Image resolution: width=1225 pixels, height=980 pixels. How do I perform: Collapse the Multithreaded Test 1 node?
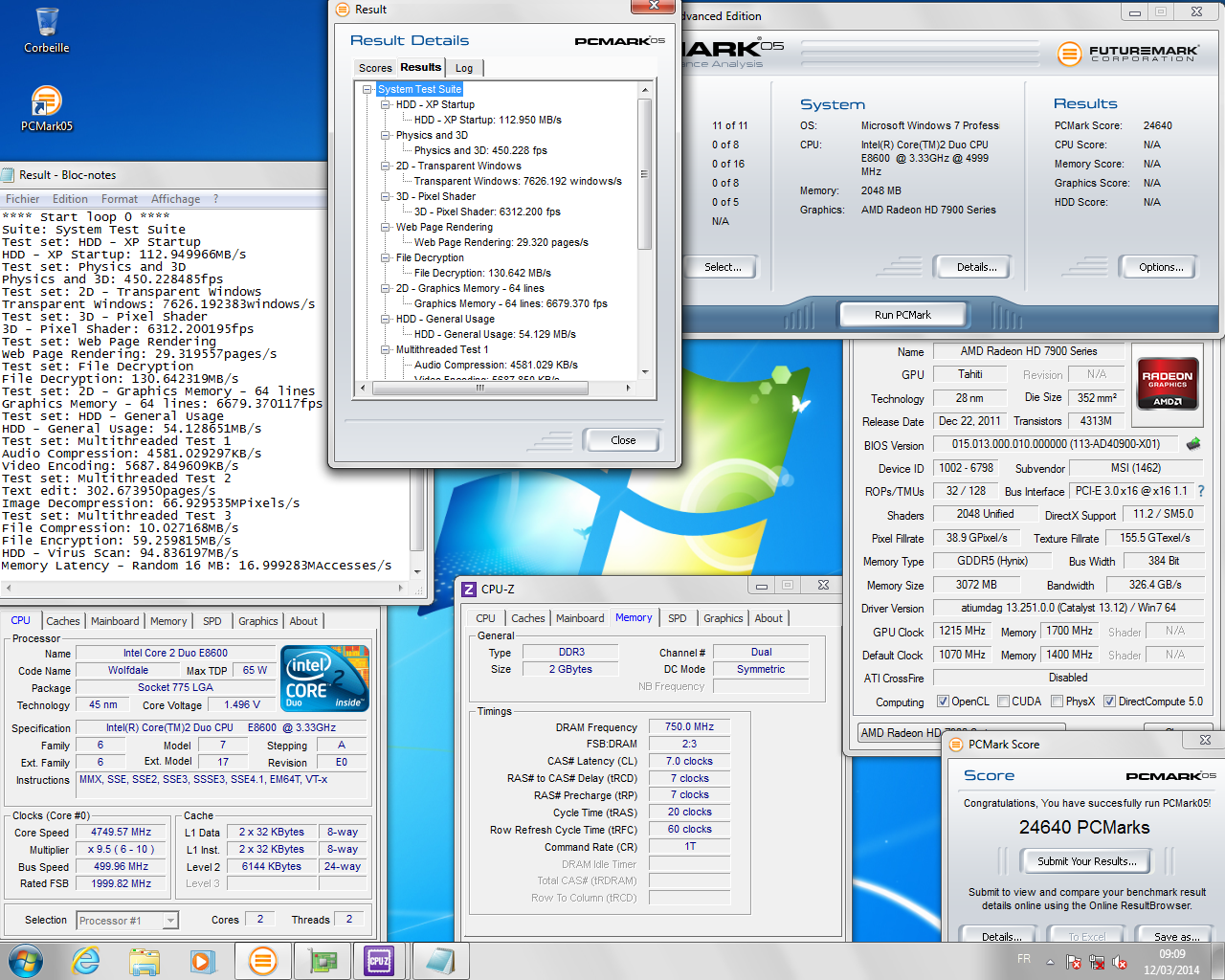tap(386, 349)
